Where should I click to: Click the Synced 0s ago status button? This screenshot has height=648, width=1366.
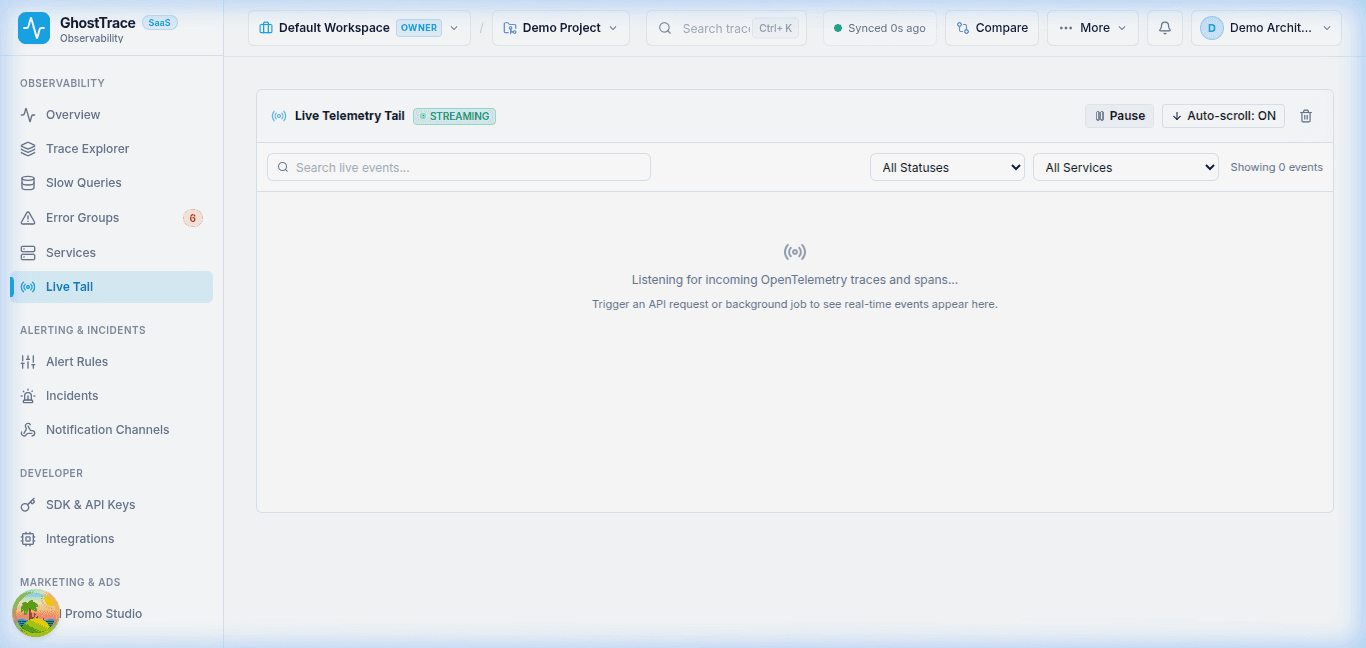point(880,28)
